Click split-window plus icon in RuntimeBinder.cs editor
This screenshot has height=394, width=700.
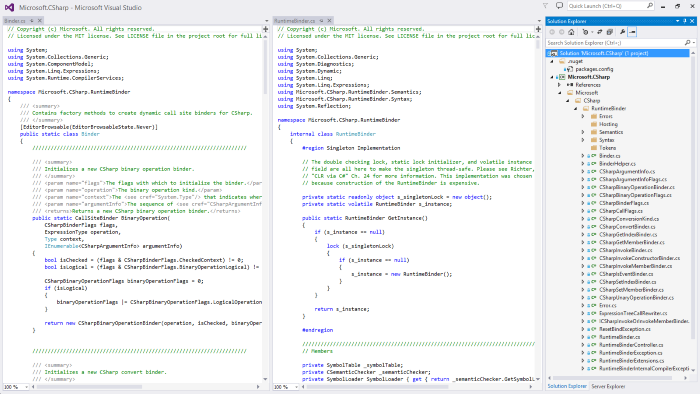coord(538,29)
